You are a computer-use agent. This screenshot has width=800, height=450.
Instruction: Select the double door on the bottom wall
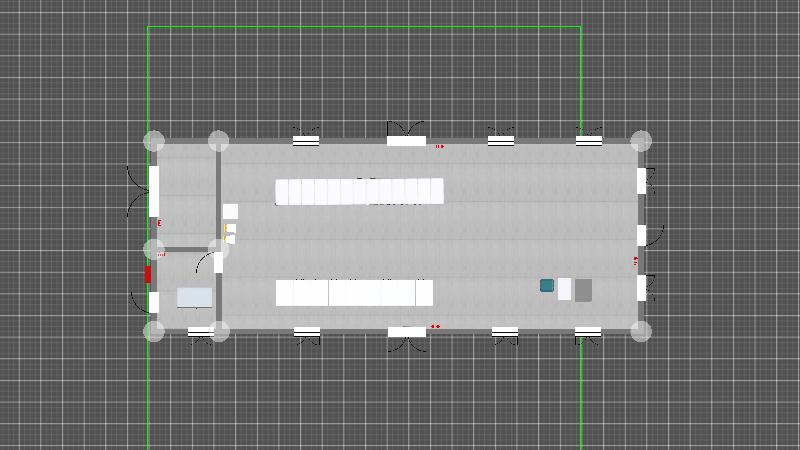click(407, 333)
